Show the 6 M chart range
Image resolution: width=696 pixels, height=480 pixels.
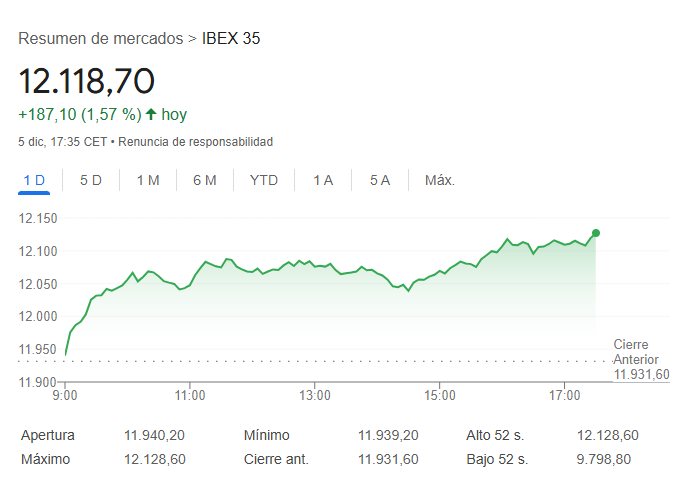[x=205, y=180]
